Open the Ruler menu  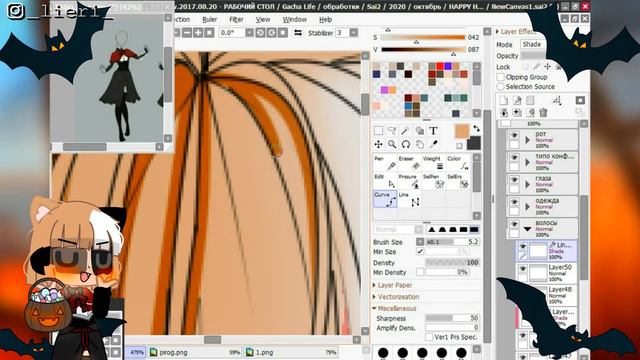tap(210, 19)
